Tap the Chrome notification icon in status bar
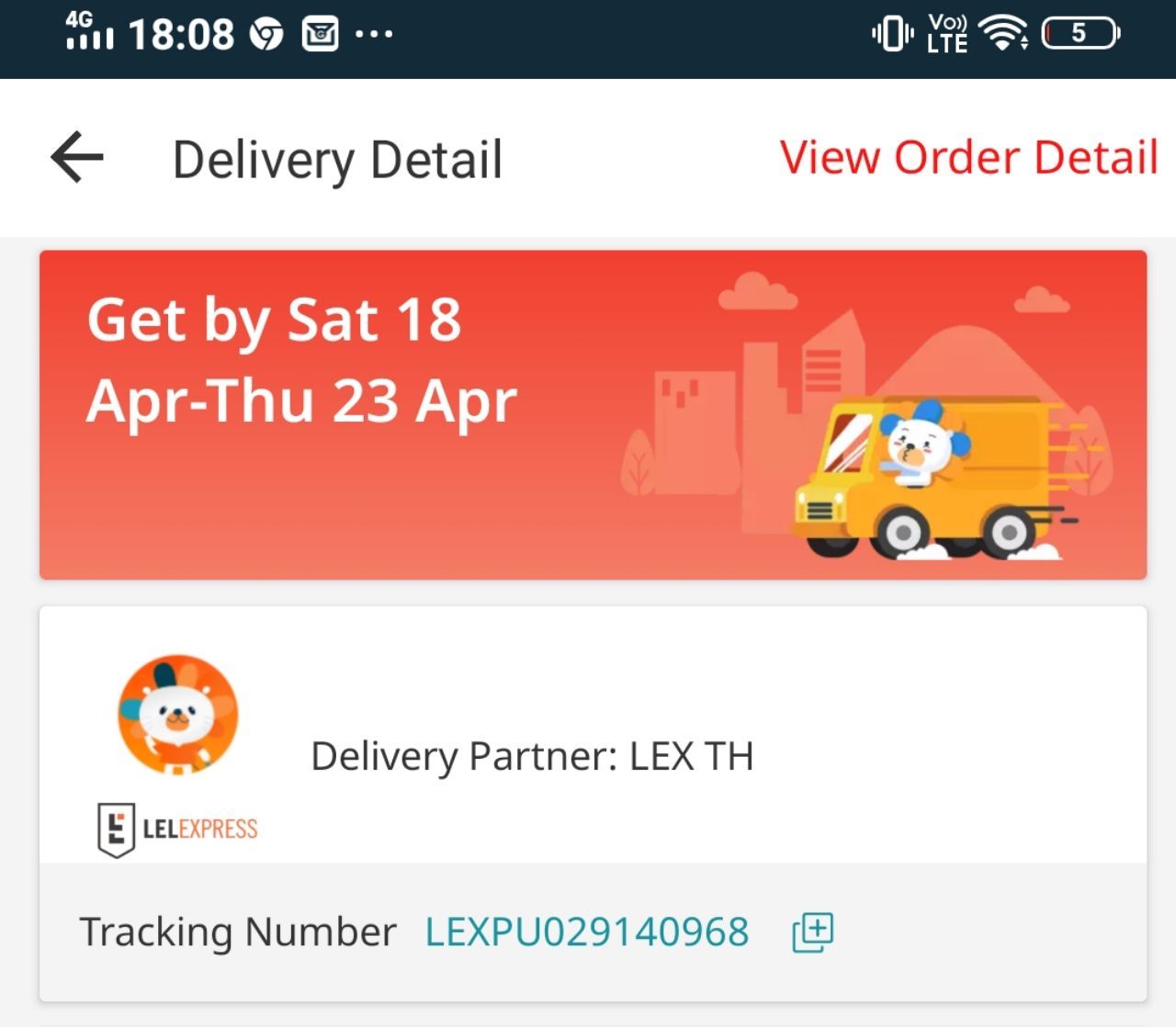1176x1027 pixels. 266,35
